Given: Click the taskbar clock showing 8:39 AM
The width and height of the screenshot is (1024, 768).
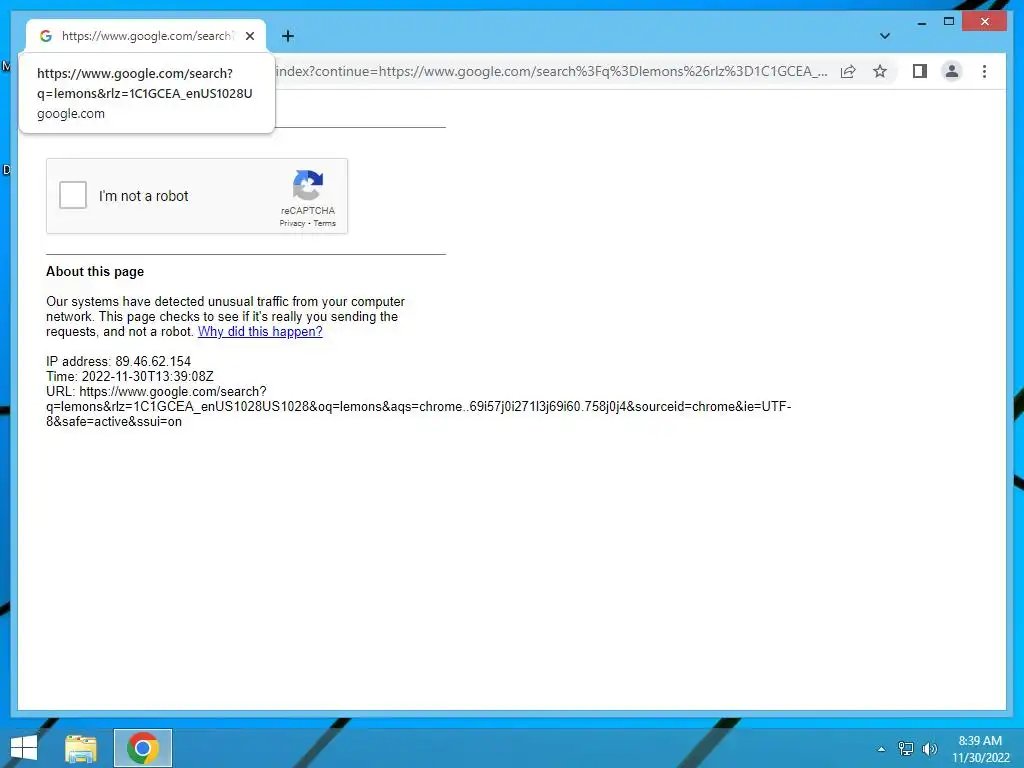Looking at the screenshot, I should [980, 748].
